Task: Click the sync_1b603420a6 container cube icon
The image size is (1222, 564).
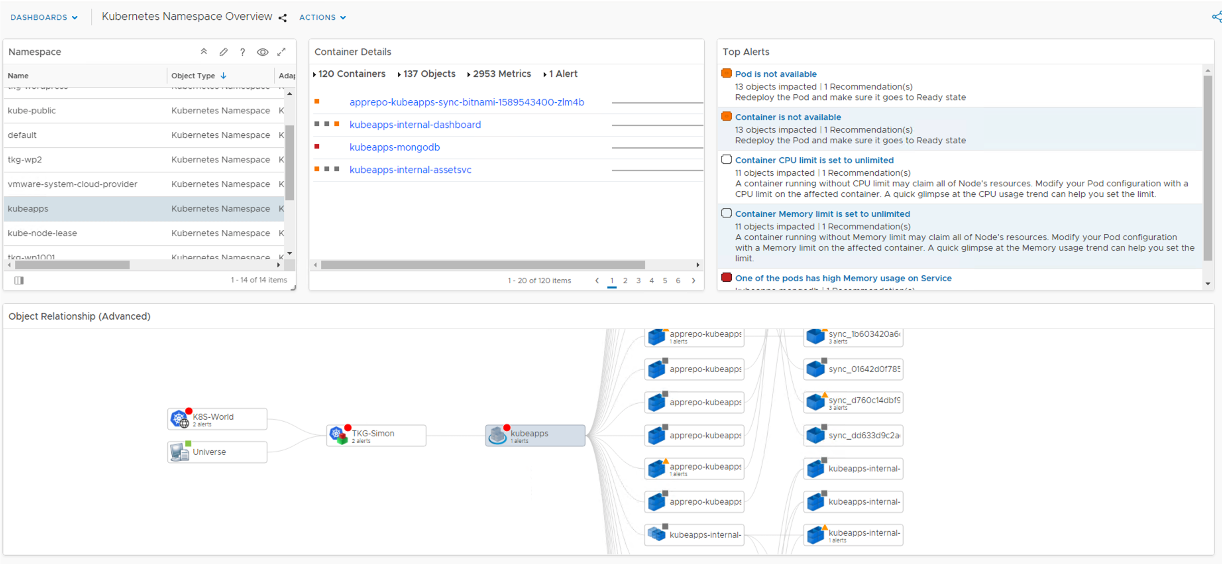Action: (x=816, y=337)
